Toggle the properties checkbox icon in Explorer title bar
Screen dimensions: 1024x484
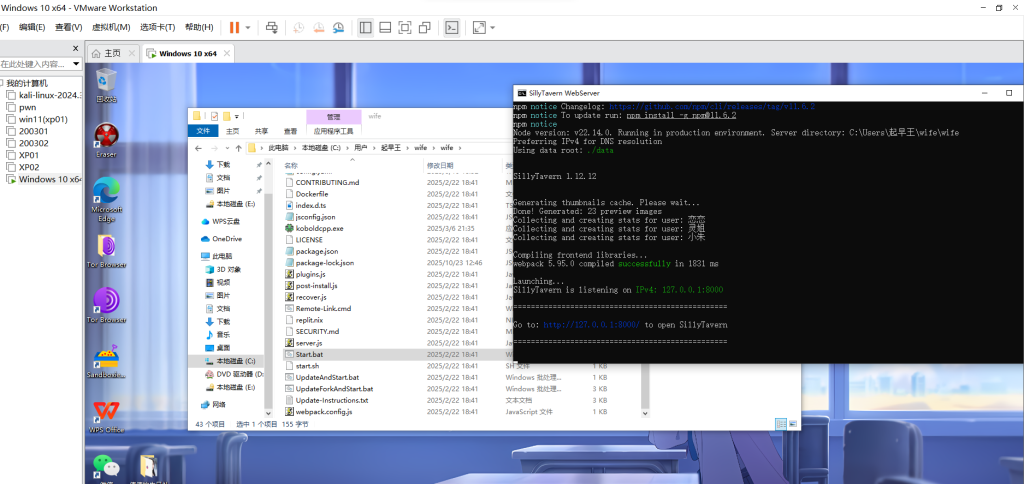coord(213,115)
